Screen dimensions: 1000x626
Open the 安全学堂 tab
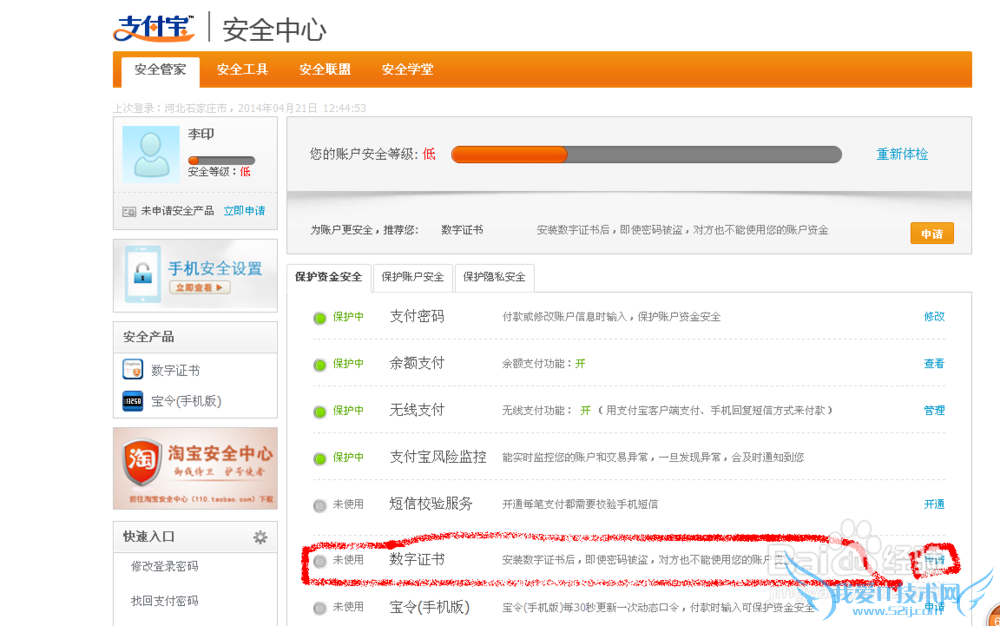point(408,69)
